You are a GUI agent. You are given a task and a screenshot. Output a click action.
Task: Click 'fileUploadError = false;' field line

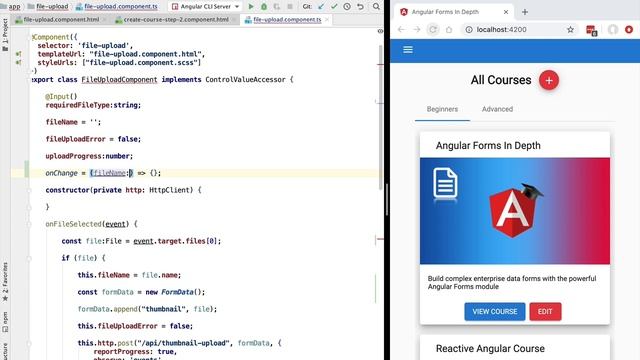click(93, 139)
